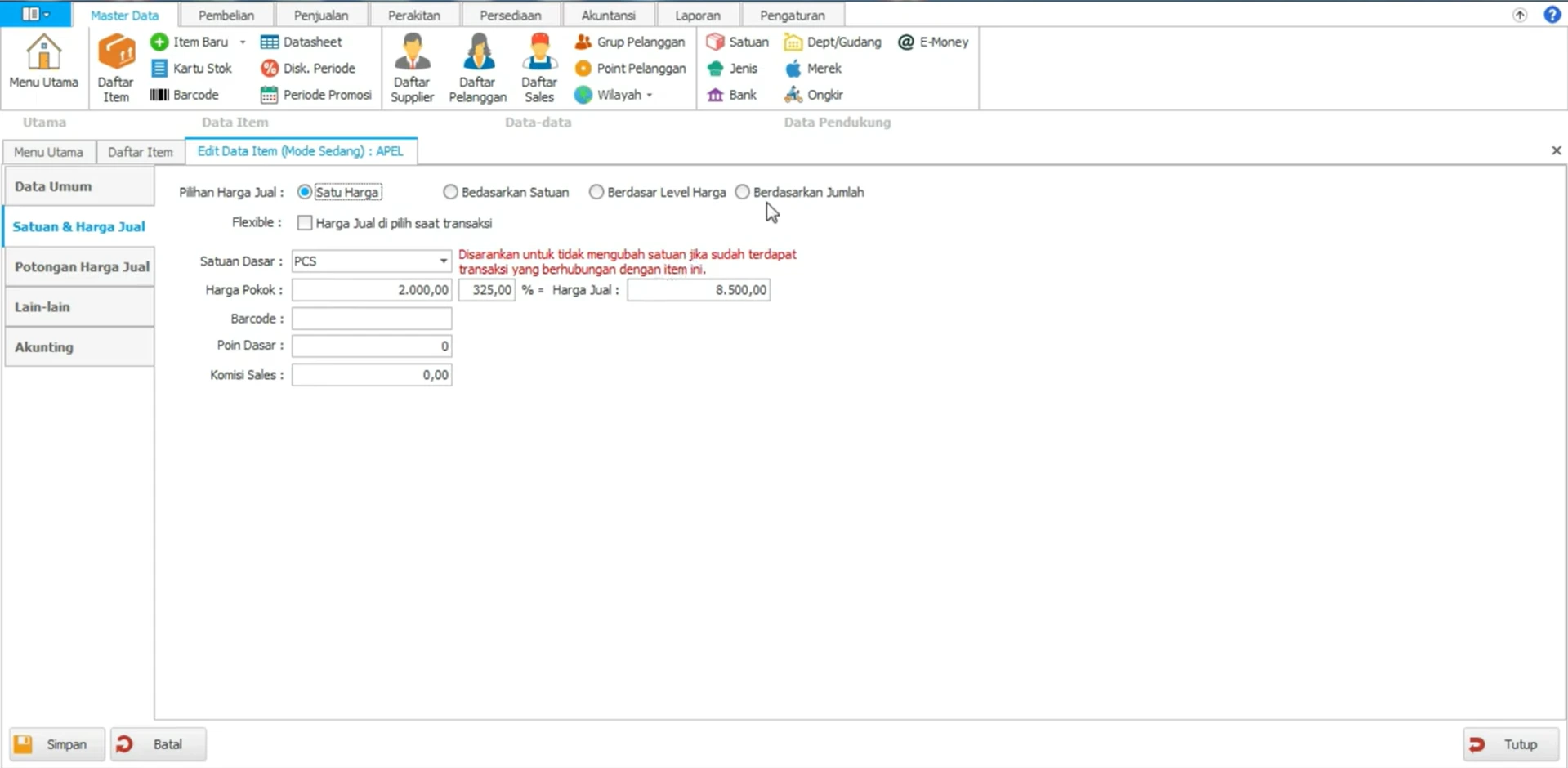Open Daftar Pelanggan list
Image resolution: width=1568 pixels, height=768 pixels.
[478, 69]
